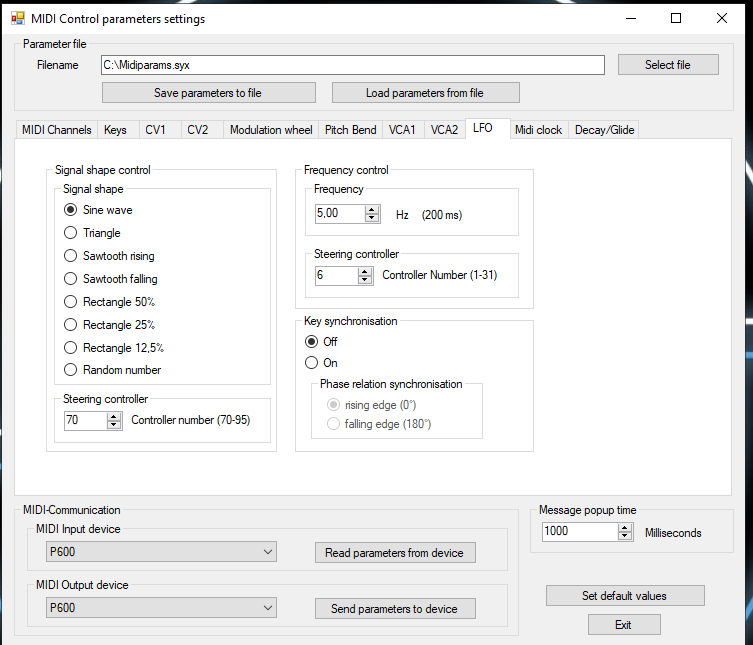Decrease signal shape steering controller number

114,425
